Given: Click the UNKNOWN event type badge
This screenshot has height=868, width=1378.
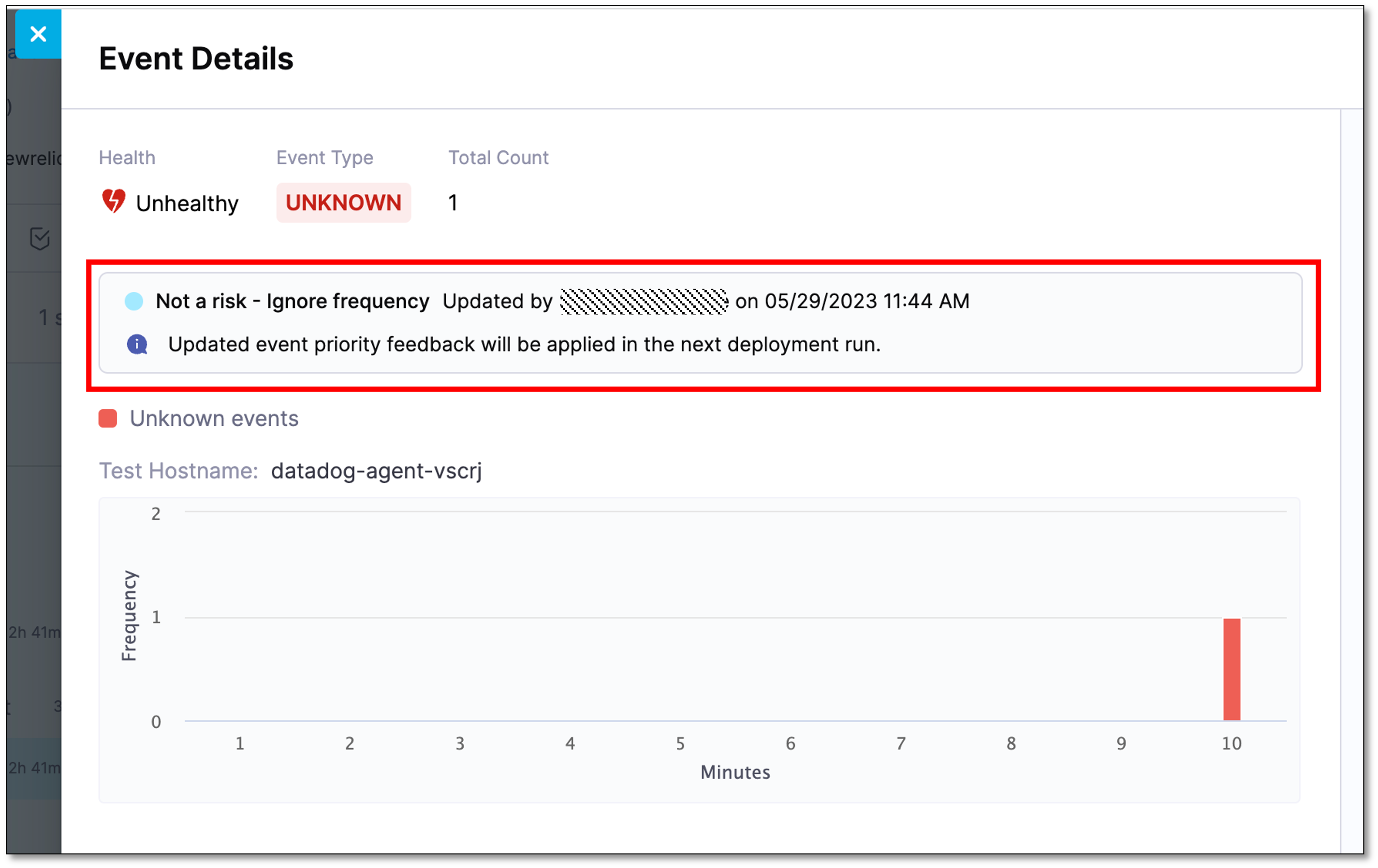Looking at the screenshot, I should 343,203.
